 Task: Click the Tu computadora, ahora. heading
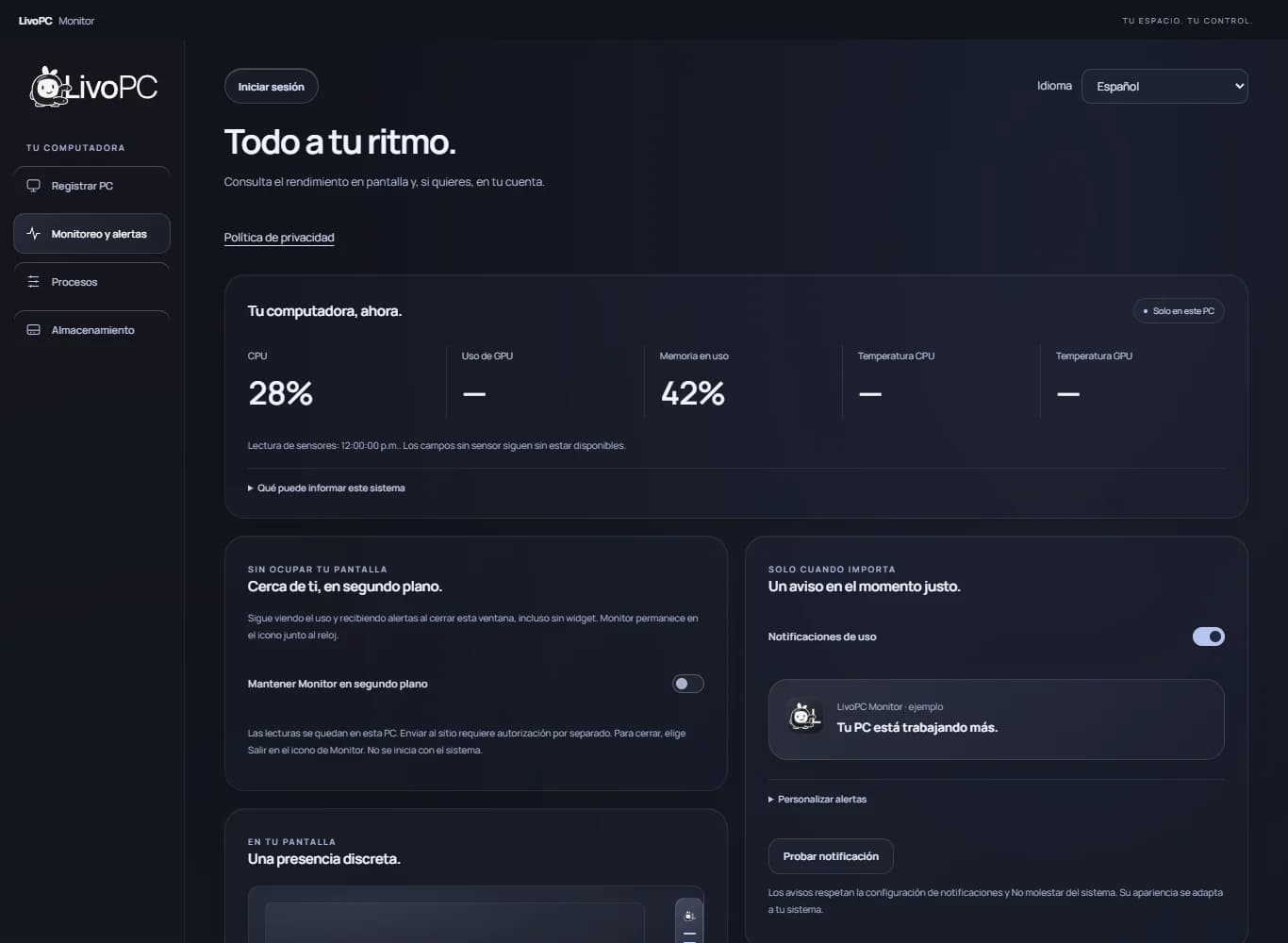tap(324, 311)
